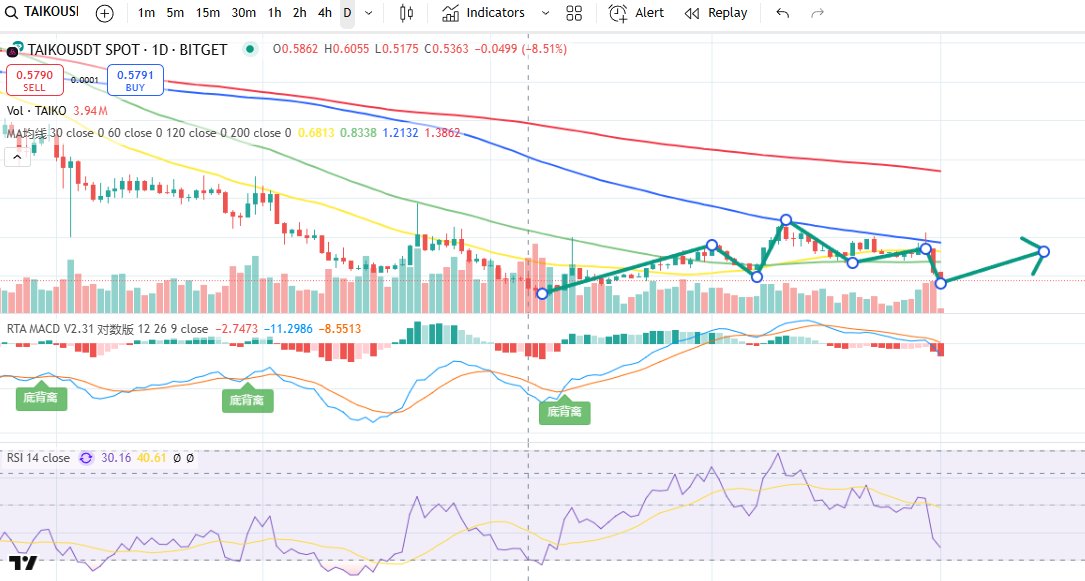The image size is (1085, 581).
Task: Click the close price value C0.5363
Action: tap(446, 49)
